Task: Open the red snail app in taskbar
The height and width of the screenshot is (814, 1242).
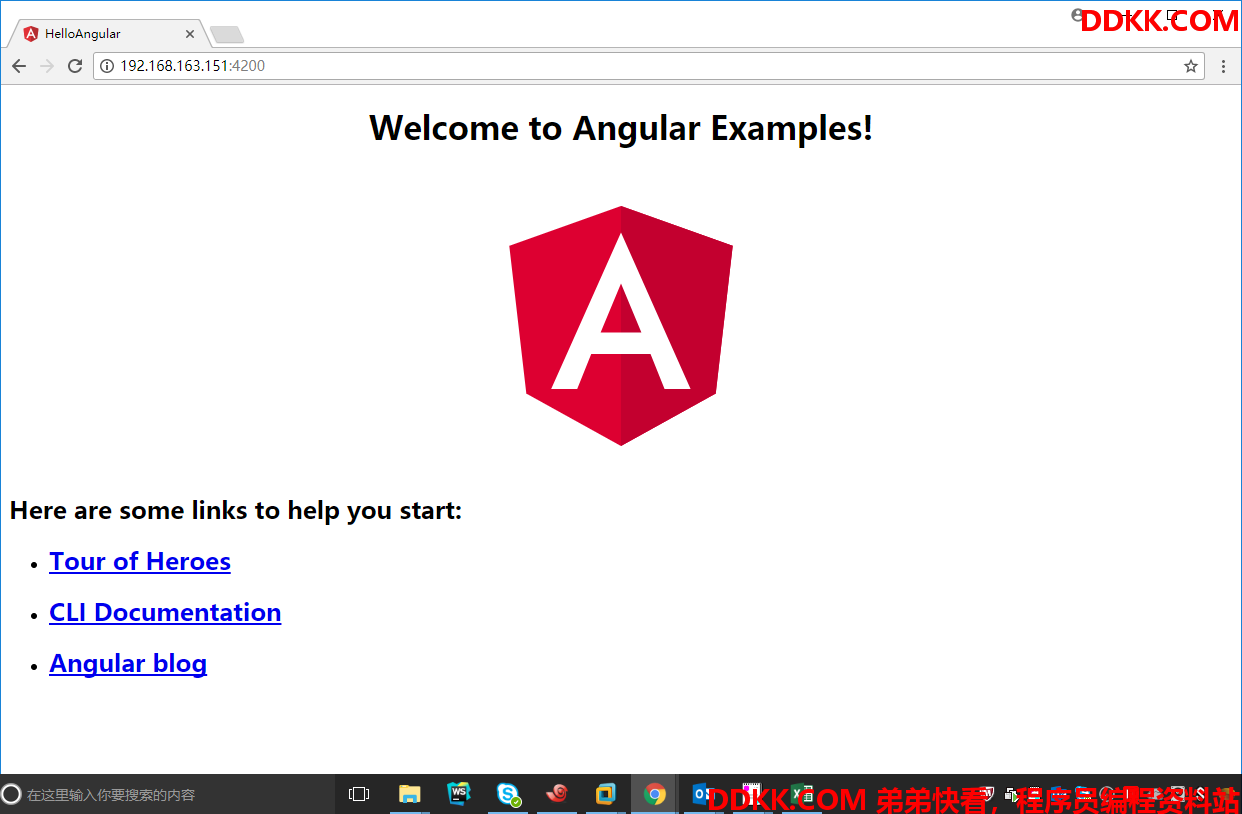Action: click(557, 794)
